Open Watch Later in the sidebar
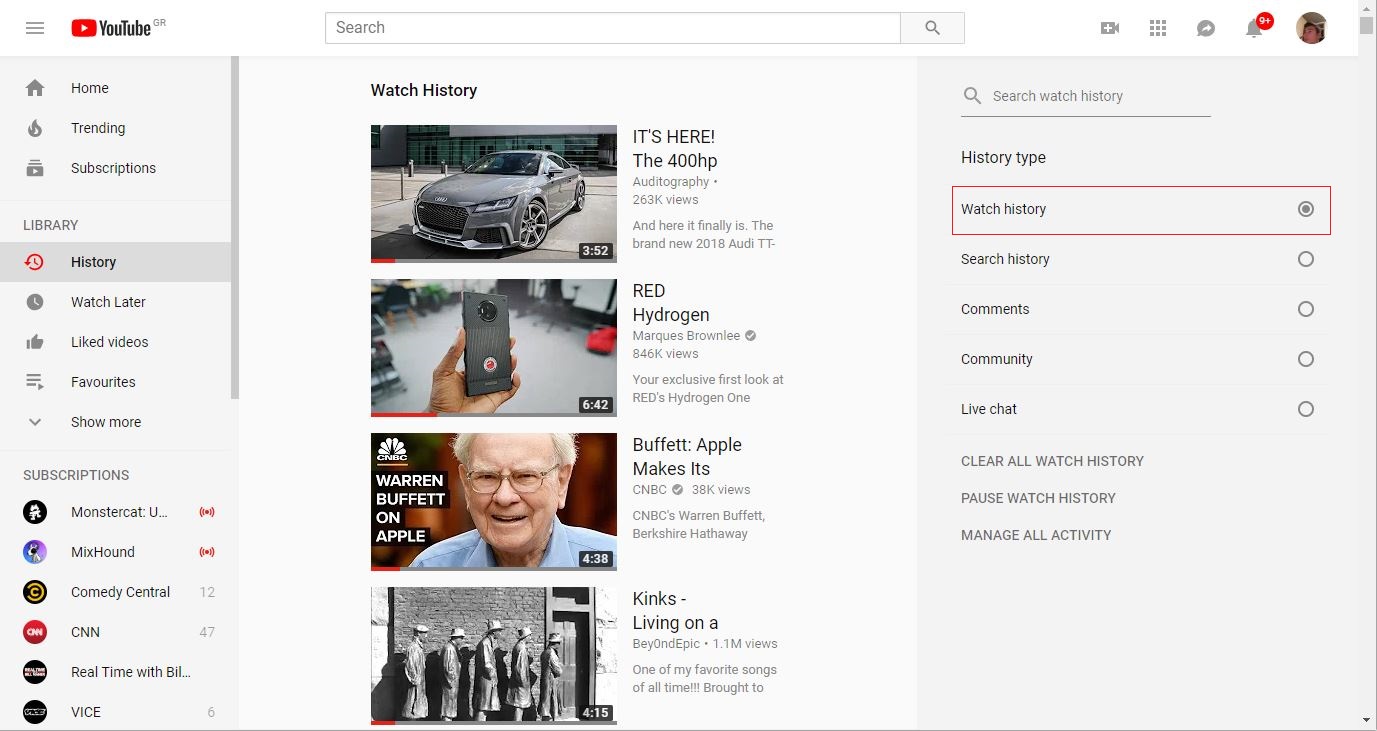The image size is (1377, 731). click(x=115, y=302)
